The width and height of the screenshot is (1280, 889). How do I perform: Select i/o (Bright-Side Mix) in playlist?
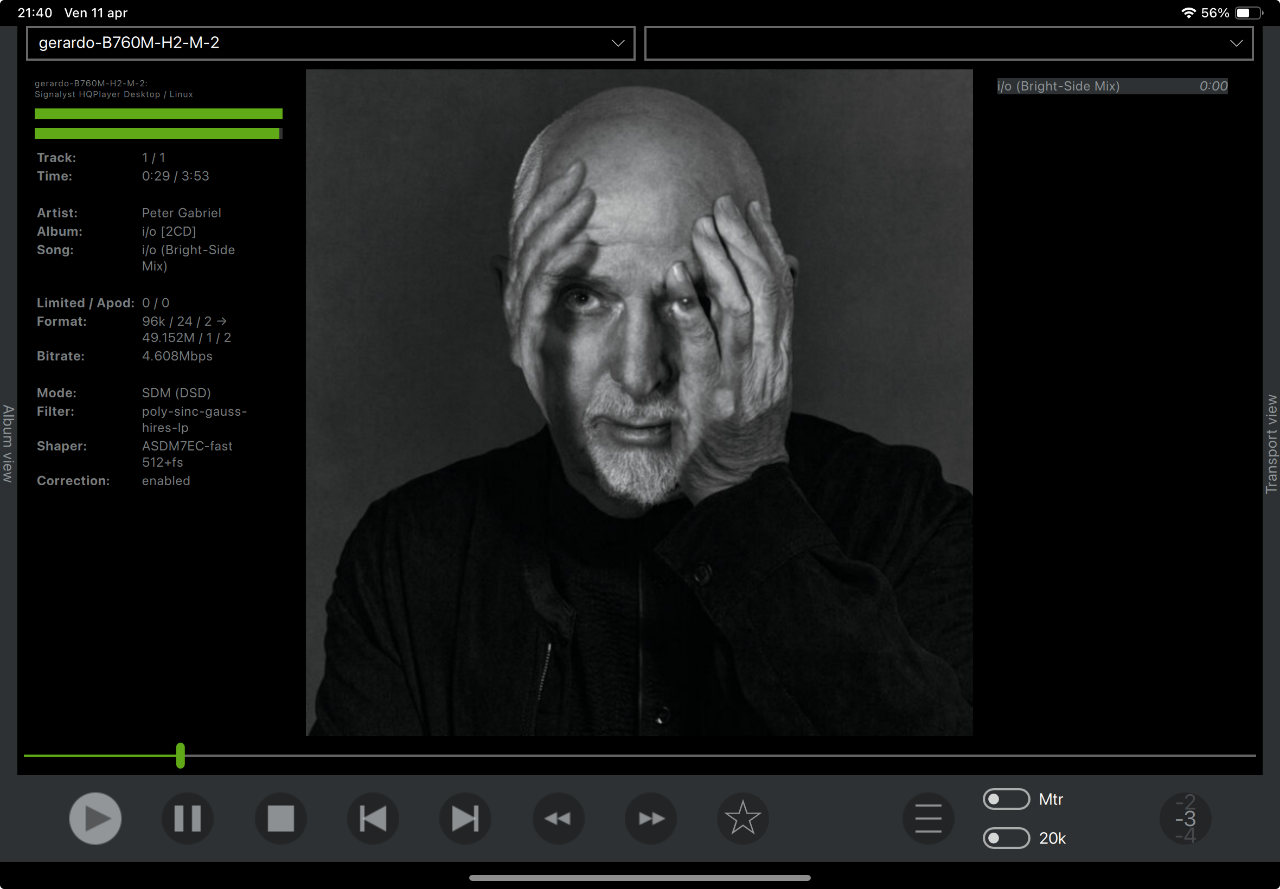(1112, 86)
